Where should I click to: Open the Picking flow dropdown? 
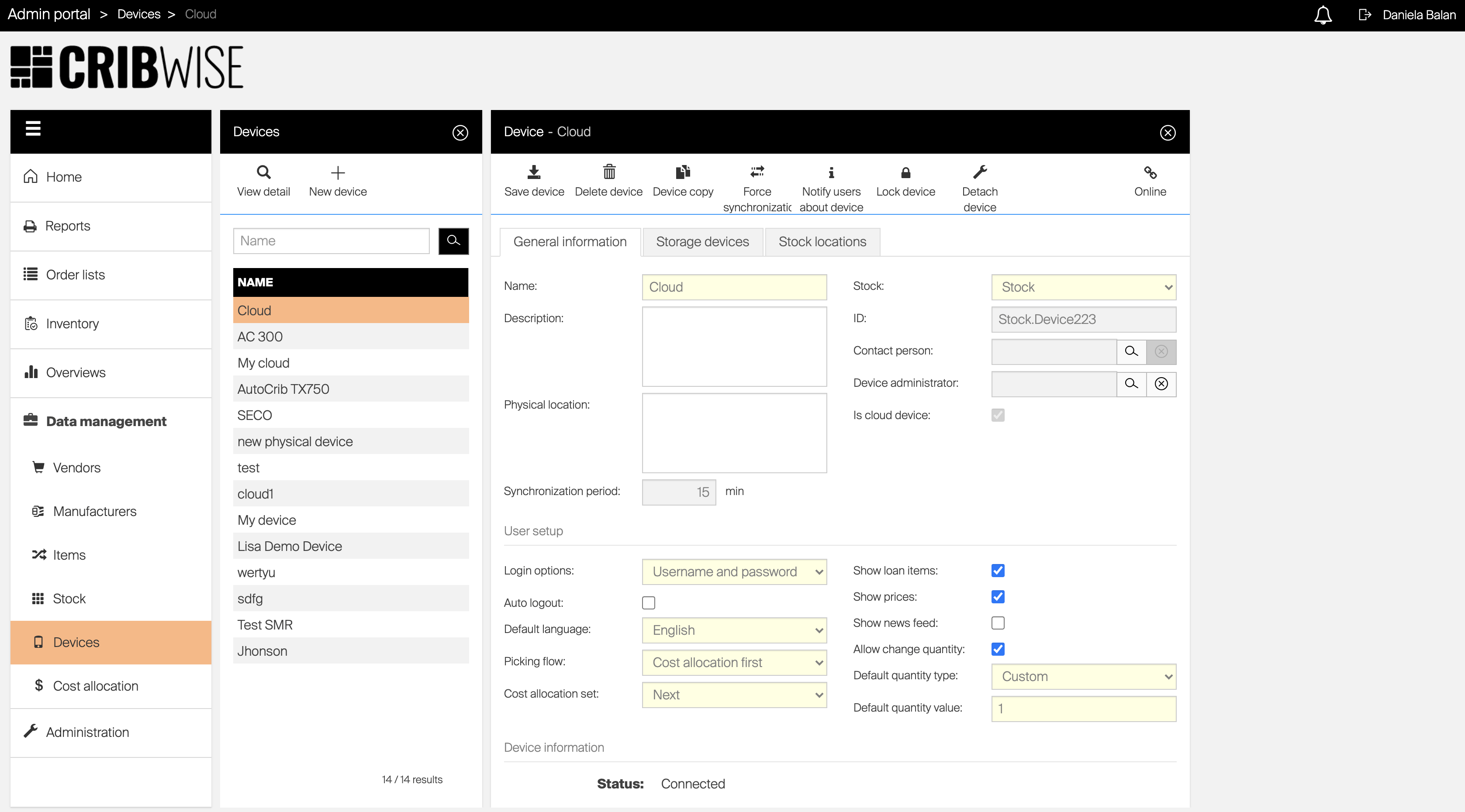click(734, 663)
